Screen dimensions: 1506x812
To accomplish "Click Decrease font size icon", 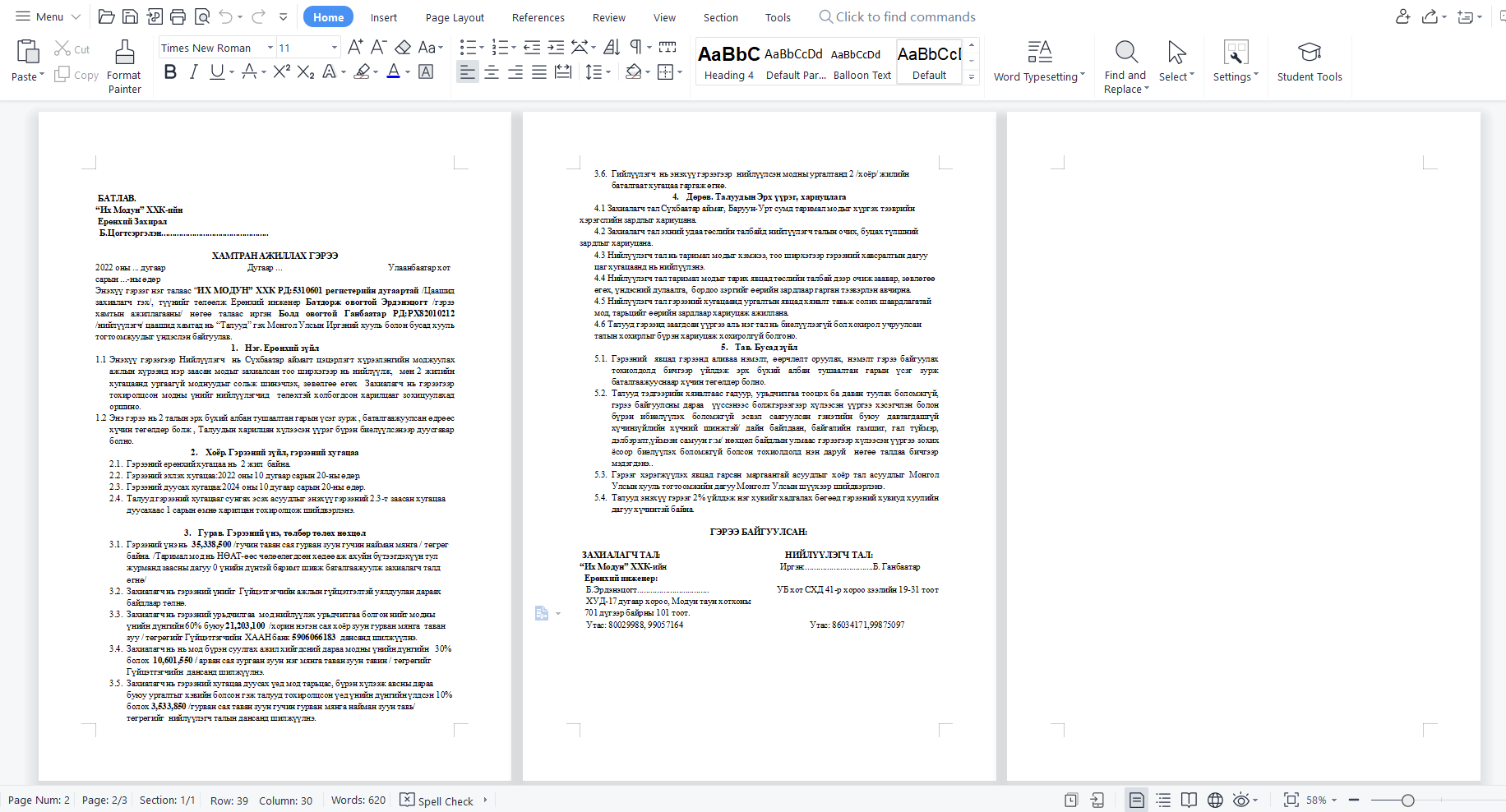I will point(378,47).
